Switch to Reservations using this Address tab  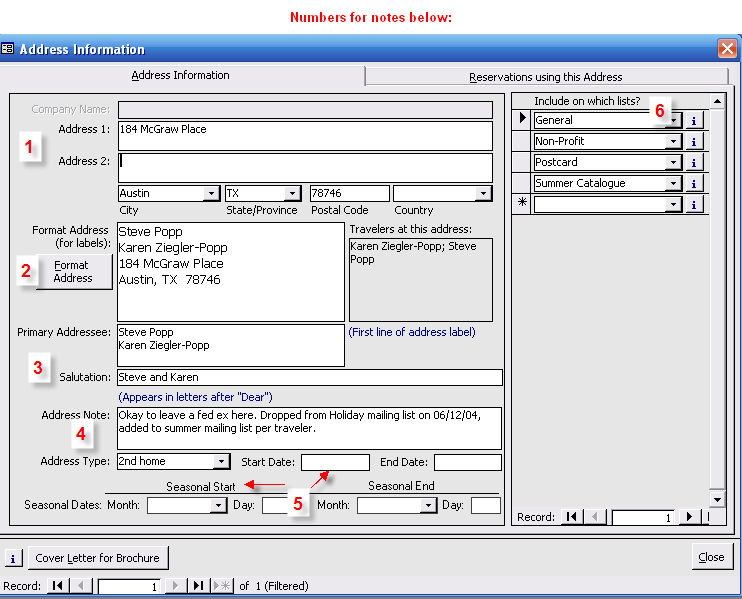click(545, 77)
